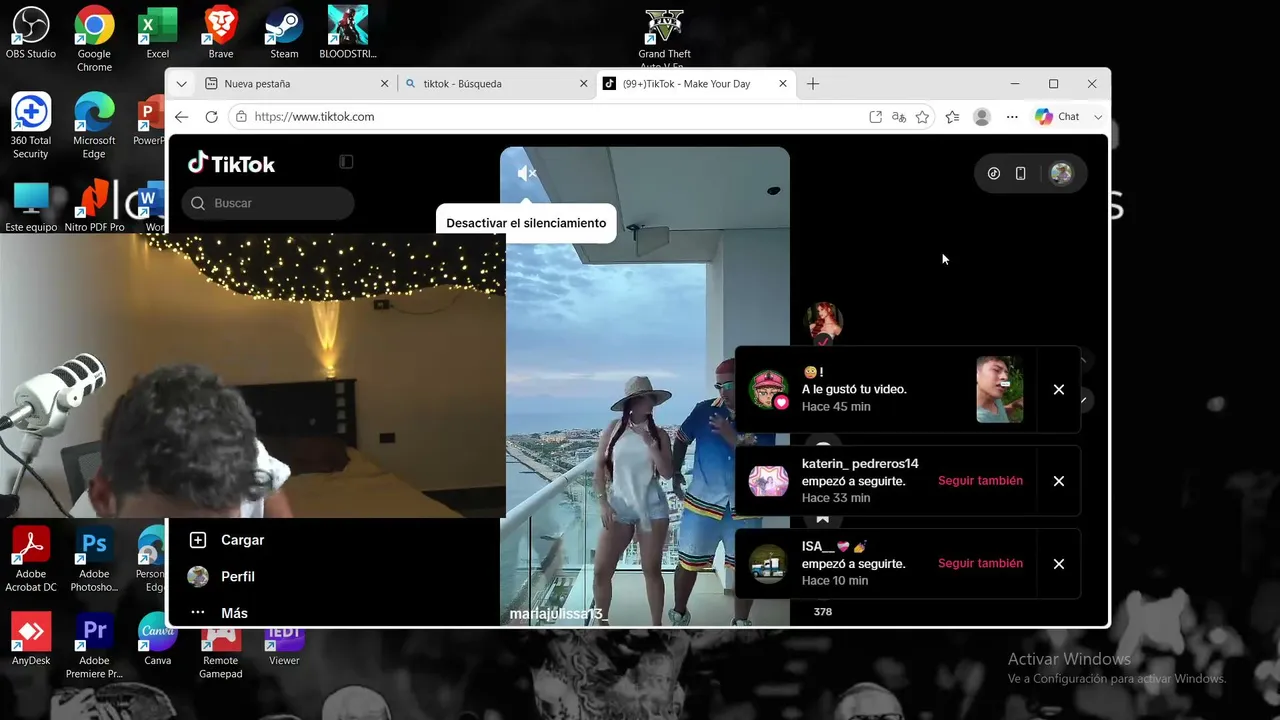1280x720 pixels.
Task: Select the TikTok - Make Your Day tab
Action: [696, 84]
